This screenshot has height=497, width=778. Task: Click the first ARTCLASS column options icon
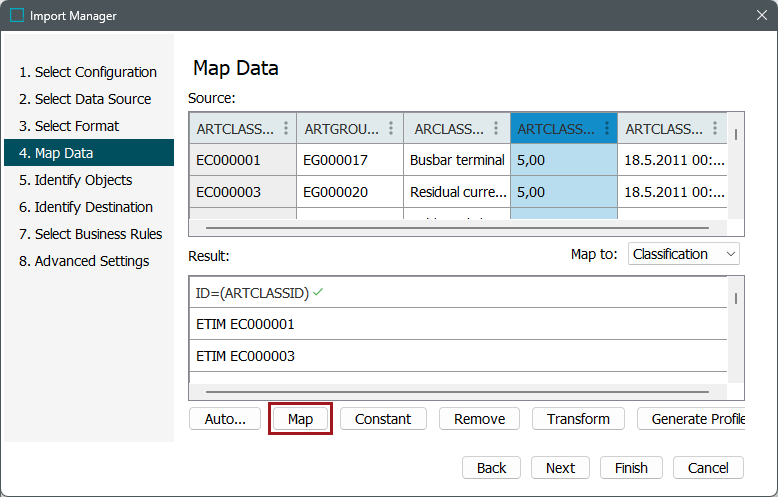point(286,129)
